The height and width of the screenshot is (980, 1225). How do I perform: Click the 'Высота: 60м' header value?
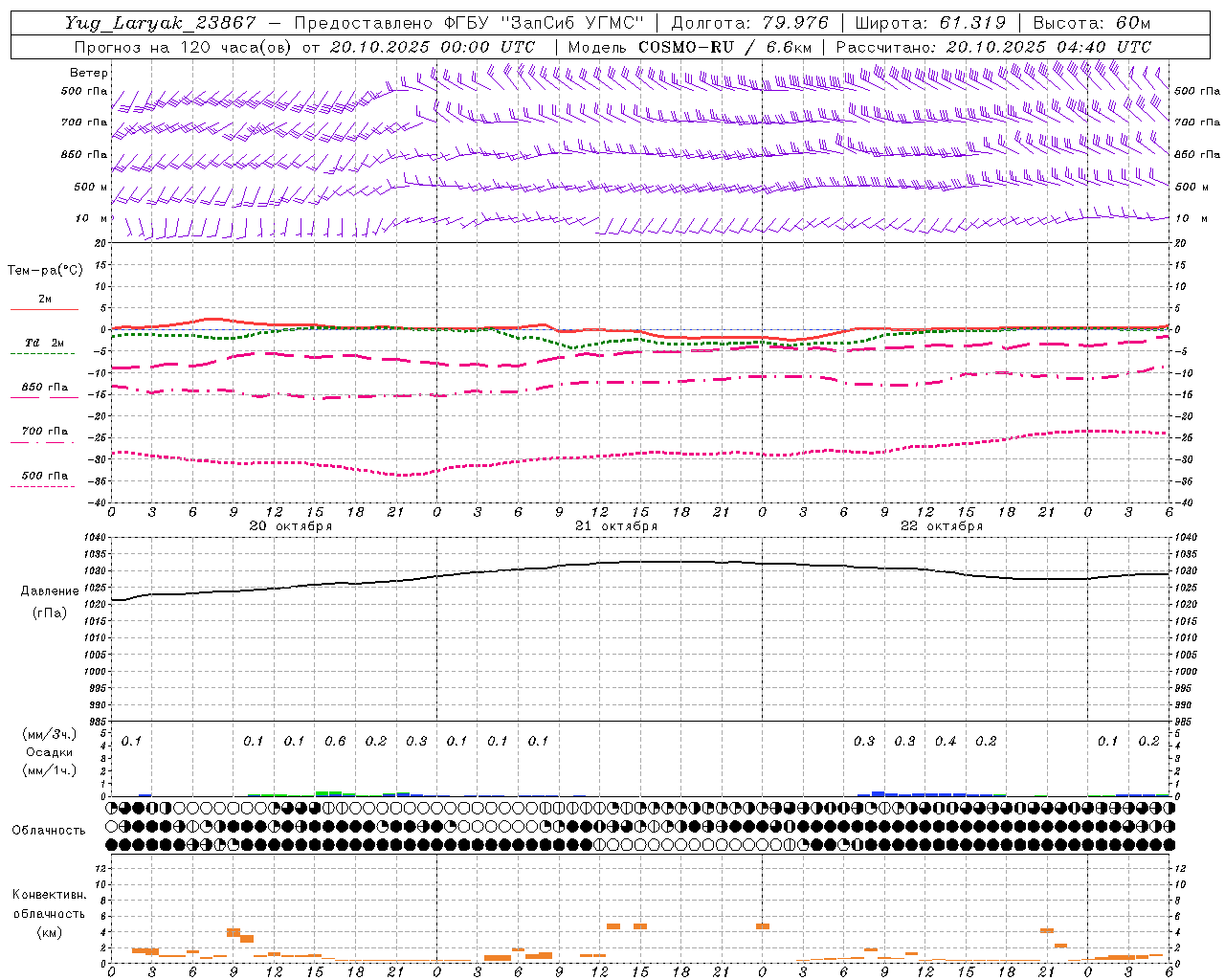tap(1091, 24)
